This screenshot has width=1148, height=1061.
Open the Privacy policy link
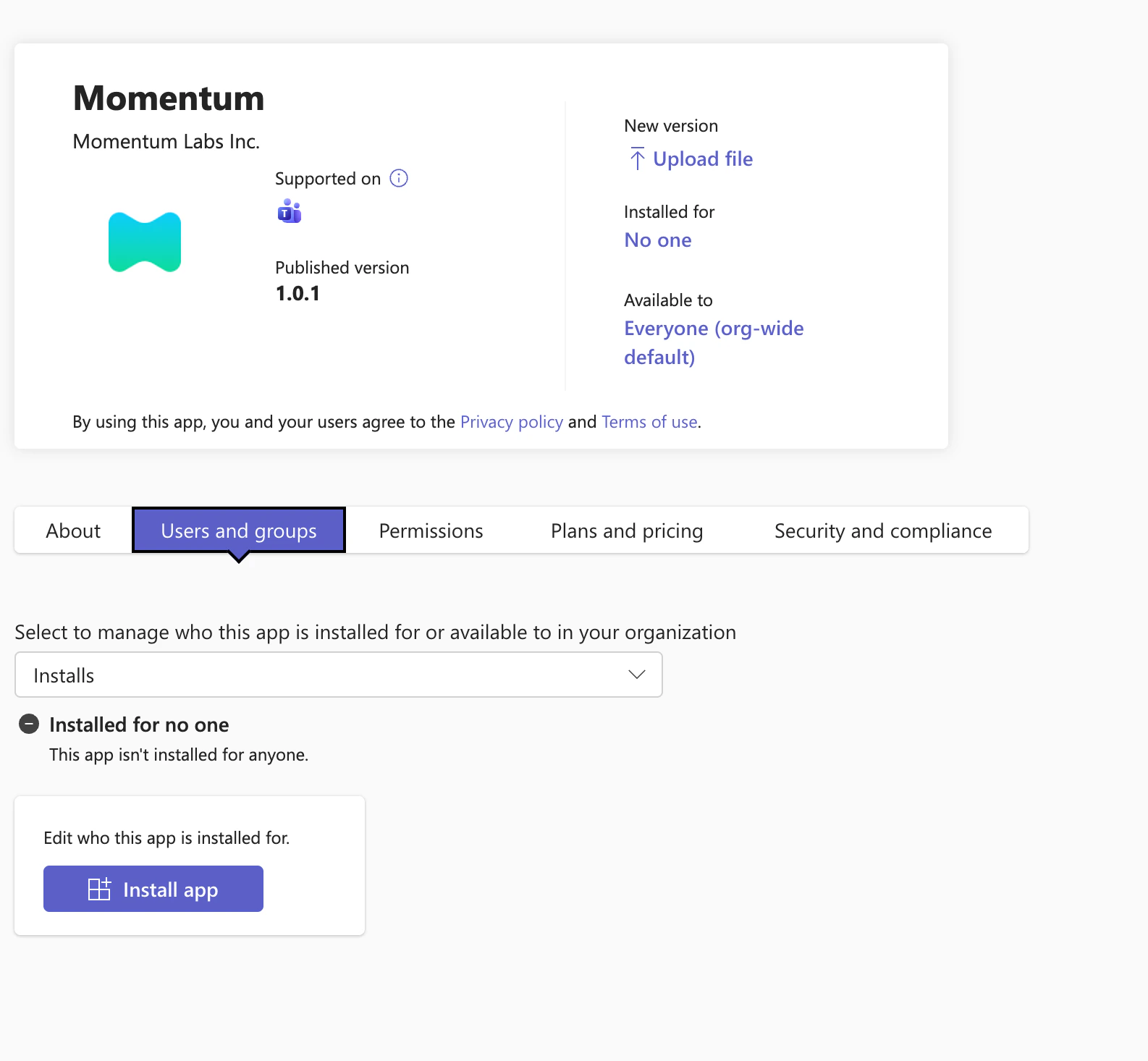pos(511,422)
